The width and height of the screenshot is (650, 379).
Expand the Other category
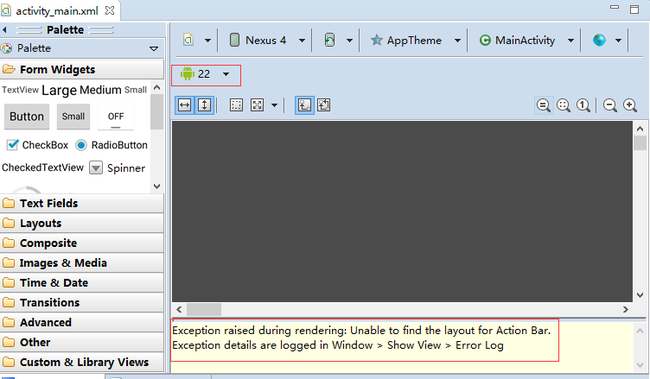(x=82, y=343)
